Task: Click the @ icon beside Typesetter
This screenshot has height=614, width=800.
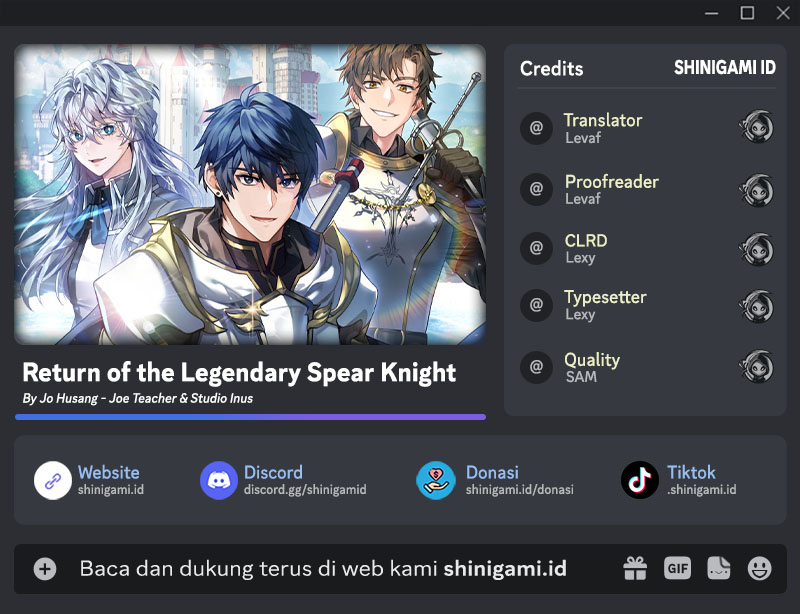Action: [536, 305]
